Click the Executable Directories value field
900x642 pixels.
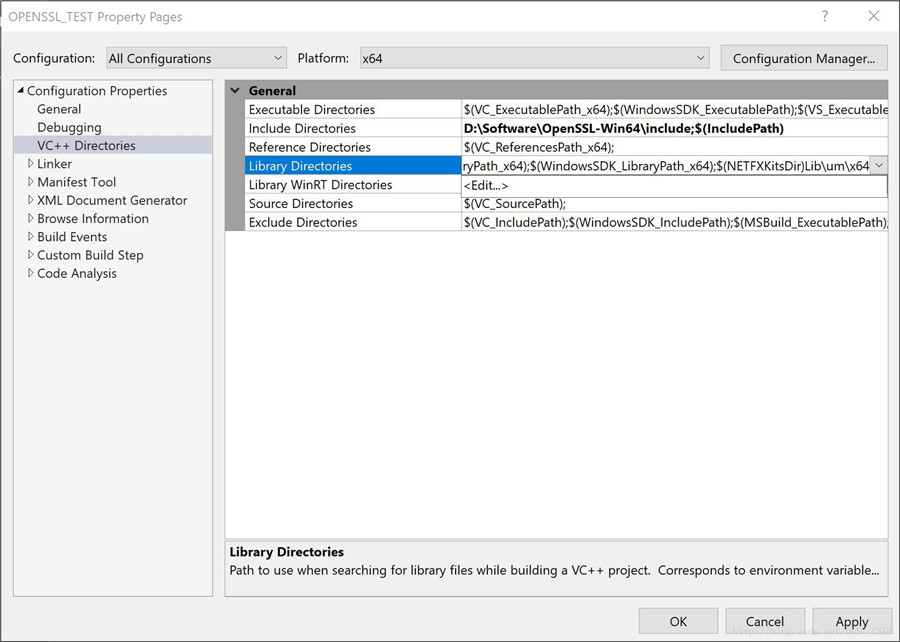point(675,110)
